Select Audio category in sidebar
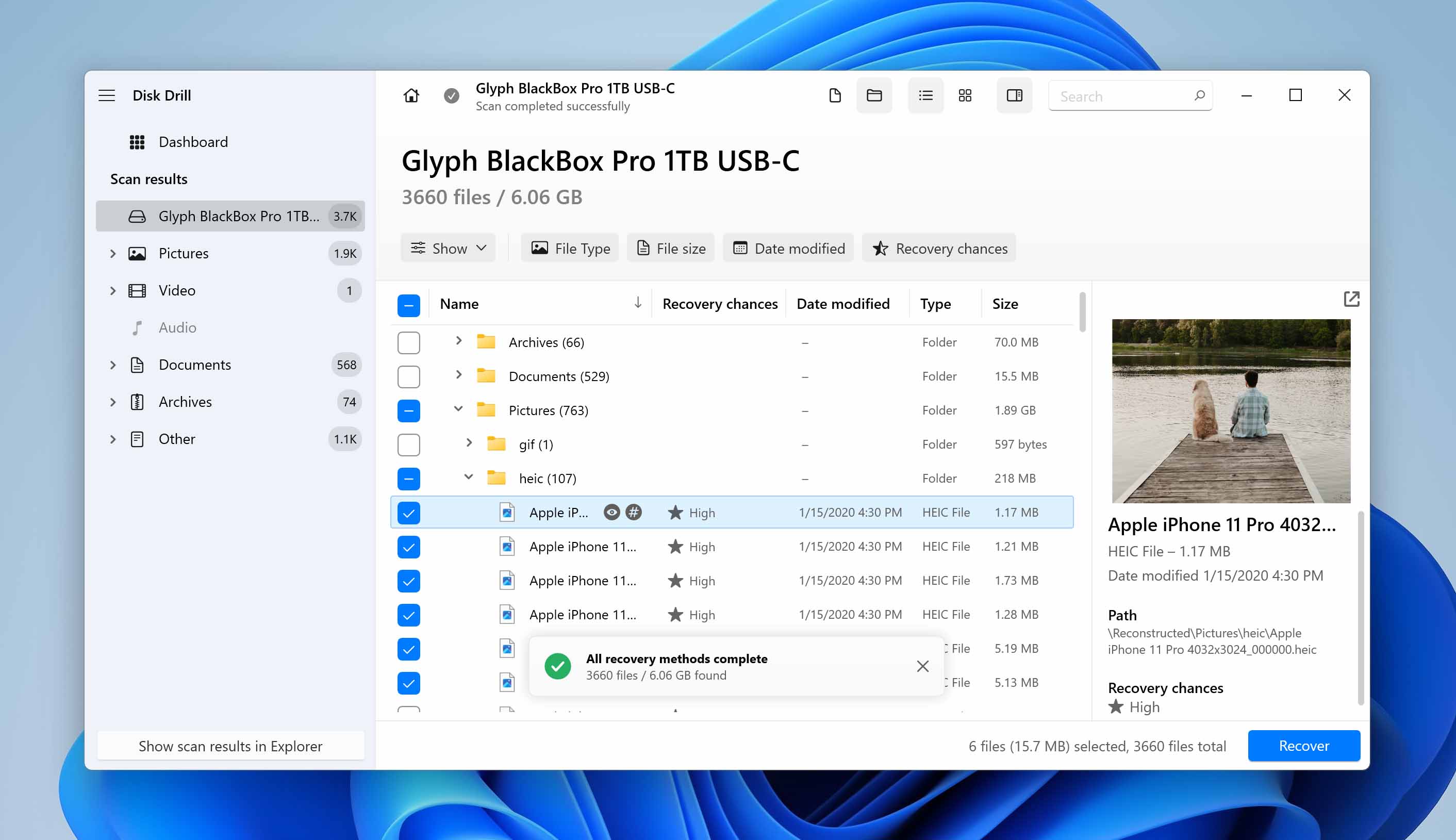 tap(230, 327)
